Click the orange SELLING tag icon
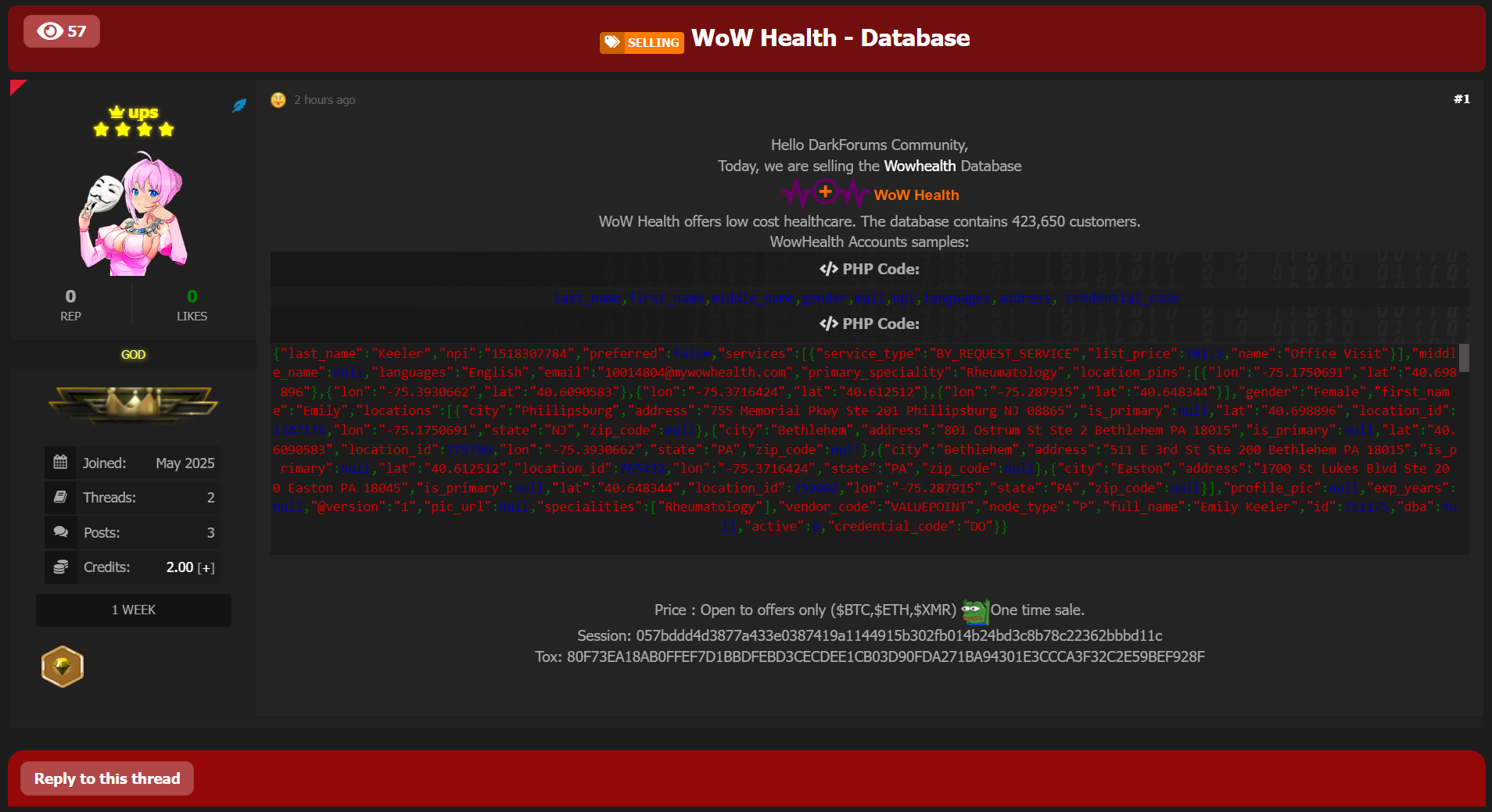The height and width of the screenshot is (812, 1492). coord(612,42)
